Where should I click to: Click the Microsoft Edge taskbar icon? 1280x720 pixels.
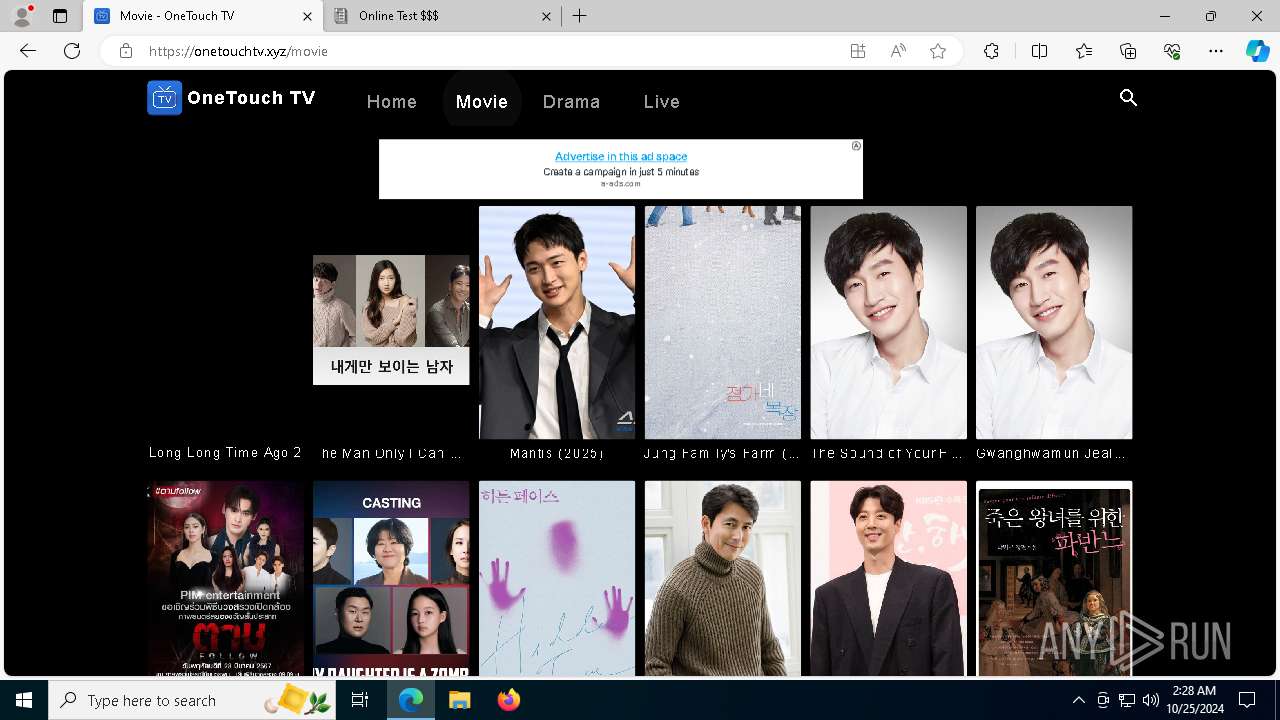point(411,700)
